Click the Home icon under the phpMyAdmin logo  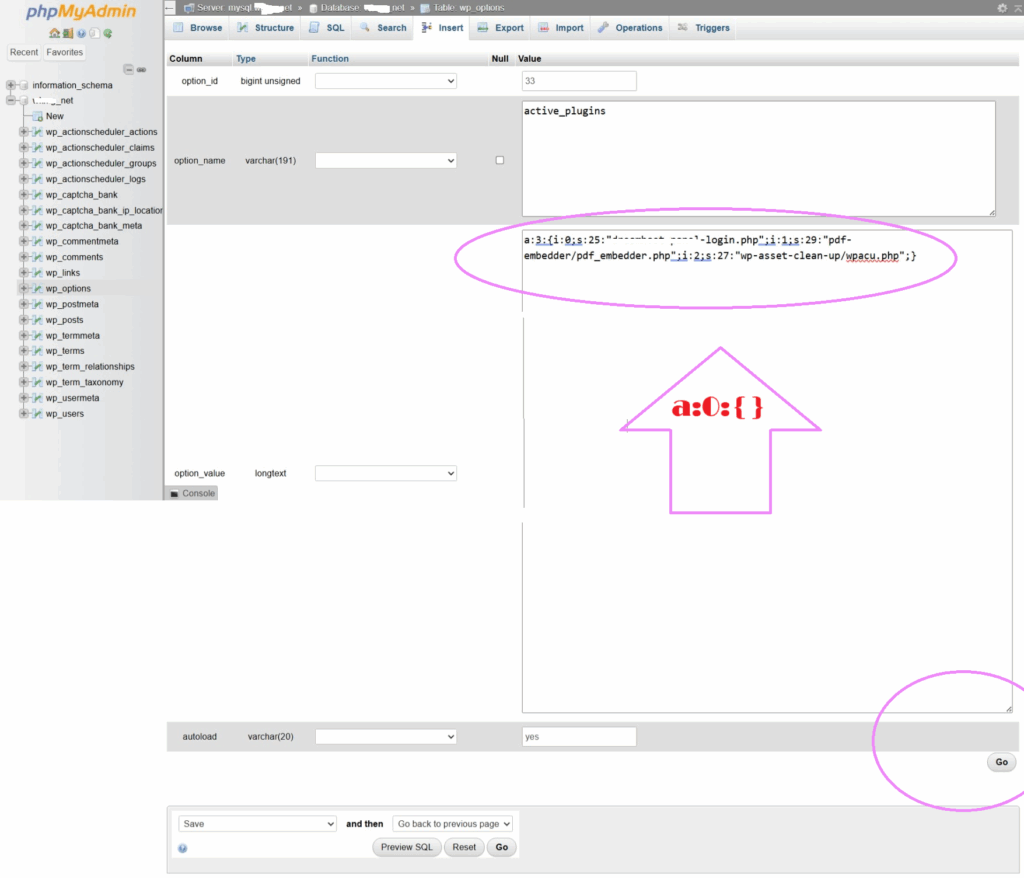coord(54,33)
